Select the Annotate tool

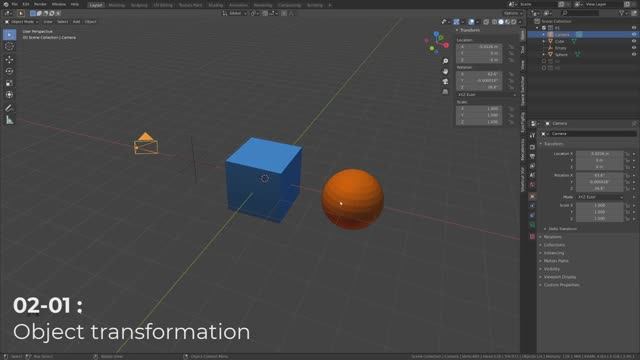click(x=9, y=108)
